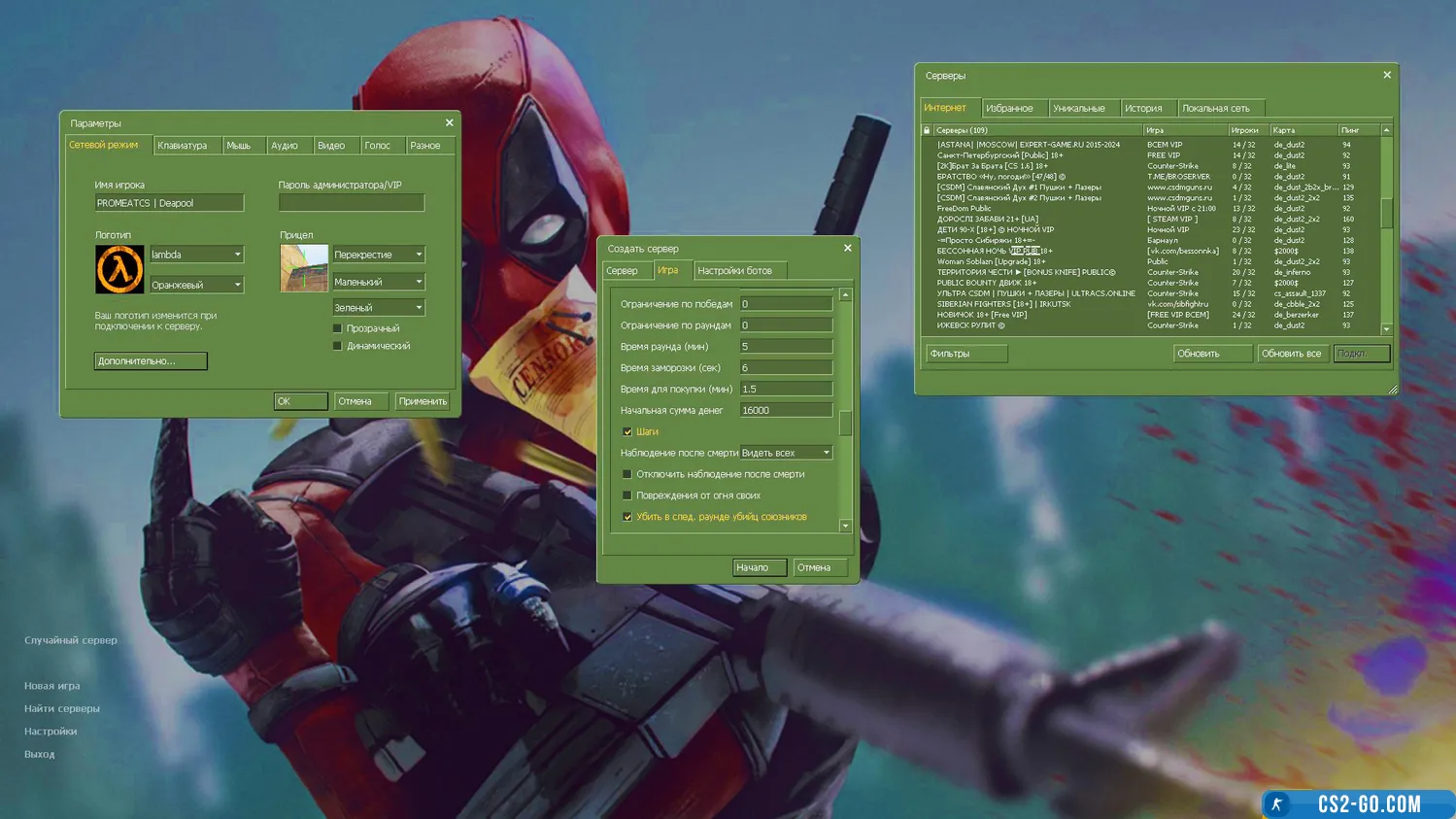Click the Обновить все button
Viewport: 1456px width, 819px height.
(x=1291, y=354)
